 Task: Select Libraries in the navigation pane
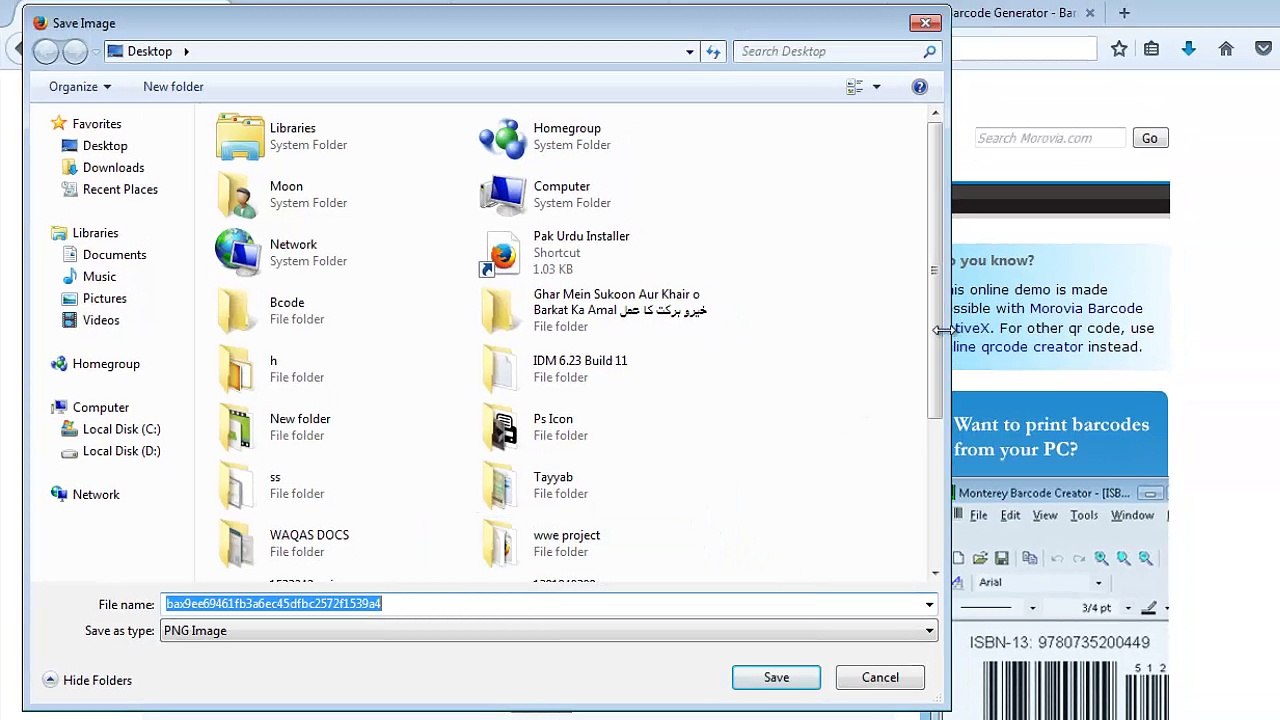tap(85, 233)
